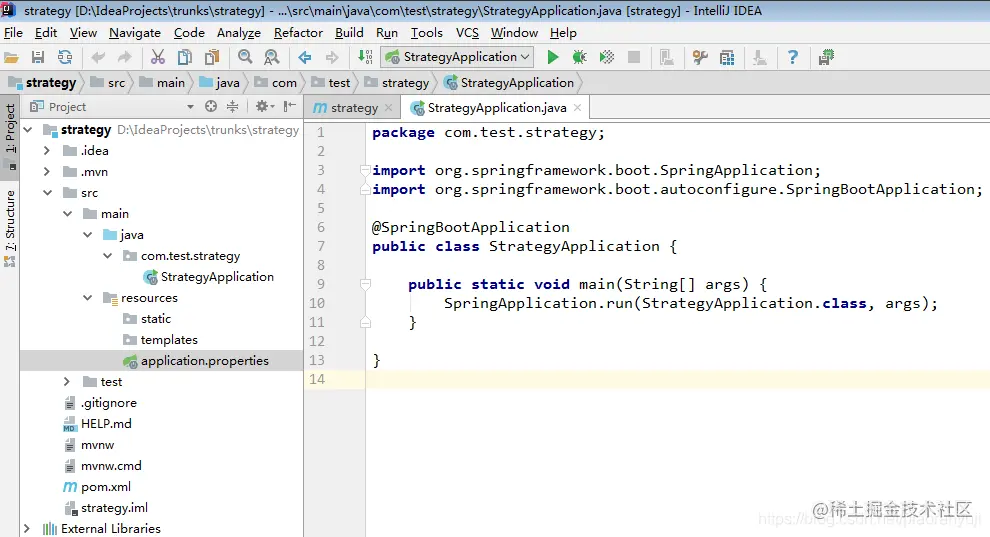Viewport: 990px width, 537px height.
Task: Click the Synchronize toolbar icon
Action: [x=65, y=57]
